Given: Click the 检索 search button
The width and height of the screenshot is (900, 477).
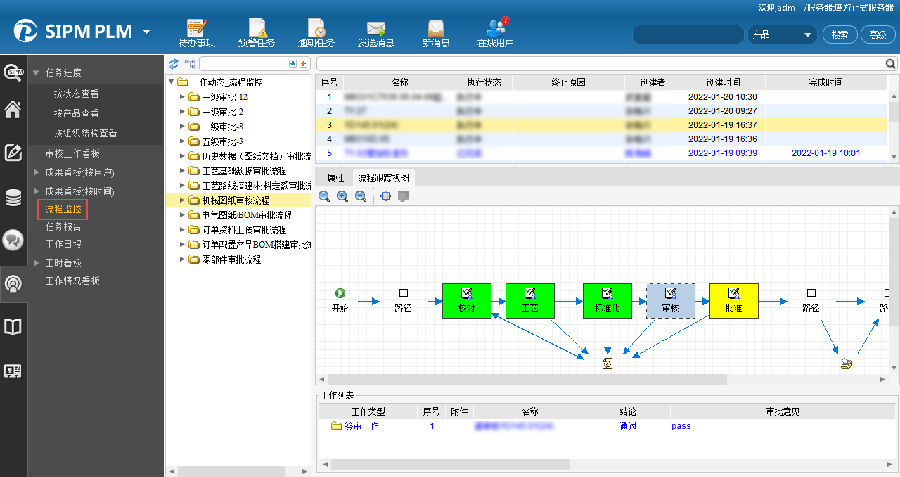Looking at the screenshot, I should (840, 34).
